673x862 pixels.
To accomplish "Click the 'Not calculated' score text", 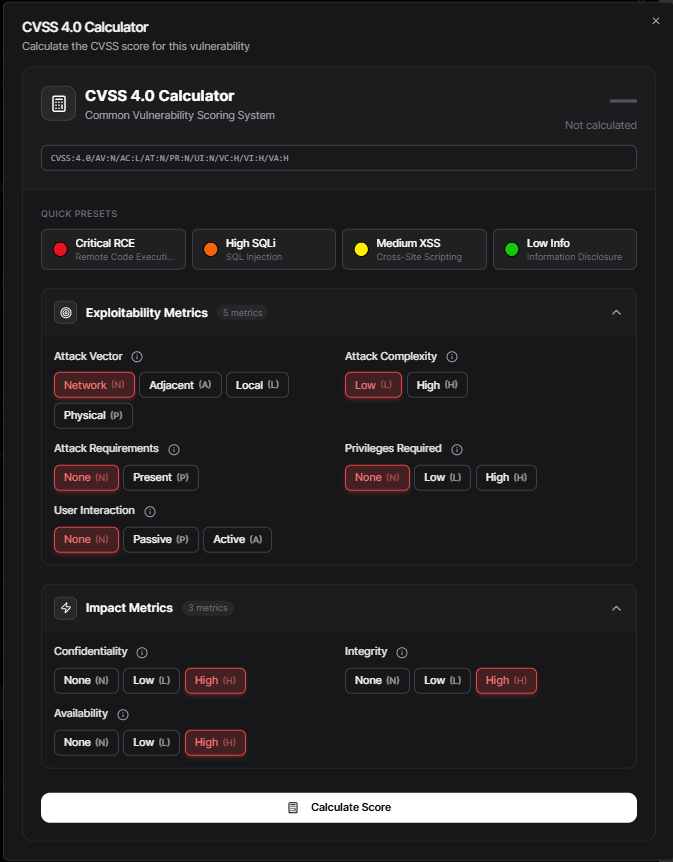I will tap(600, 125).
